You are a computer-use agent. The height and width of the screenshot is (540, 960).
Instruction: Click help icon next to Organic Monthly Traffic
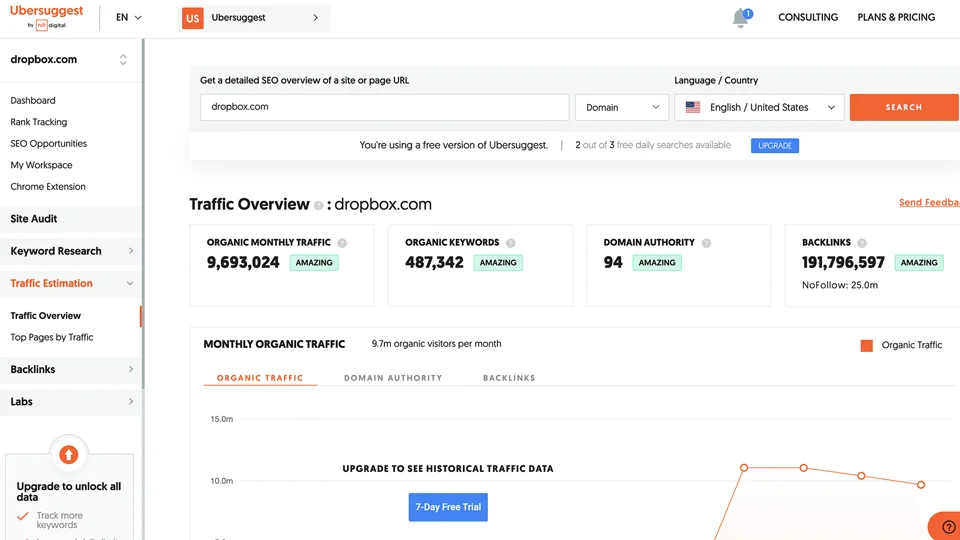tap(342, 243)
